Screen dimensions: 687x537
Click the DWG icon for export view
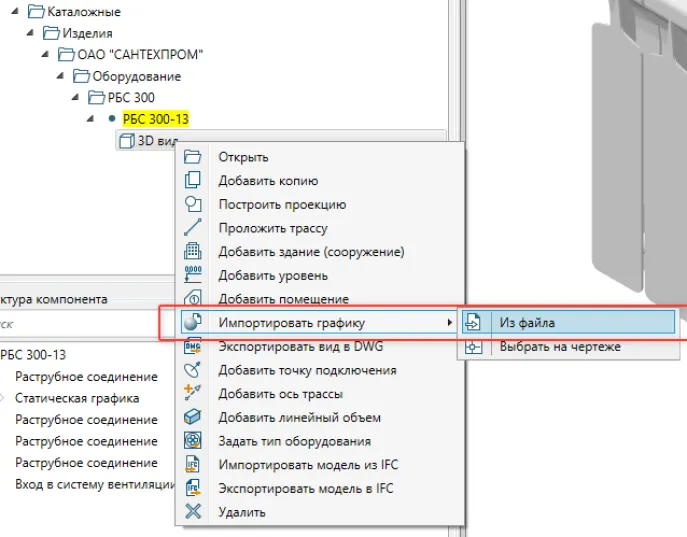(x=194, y=346)
